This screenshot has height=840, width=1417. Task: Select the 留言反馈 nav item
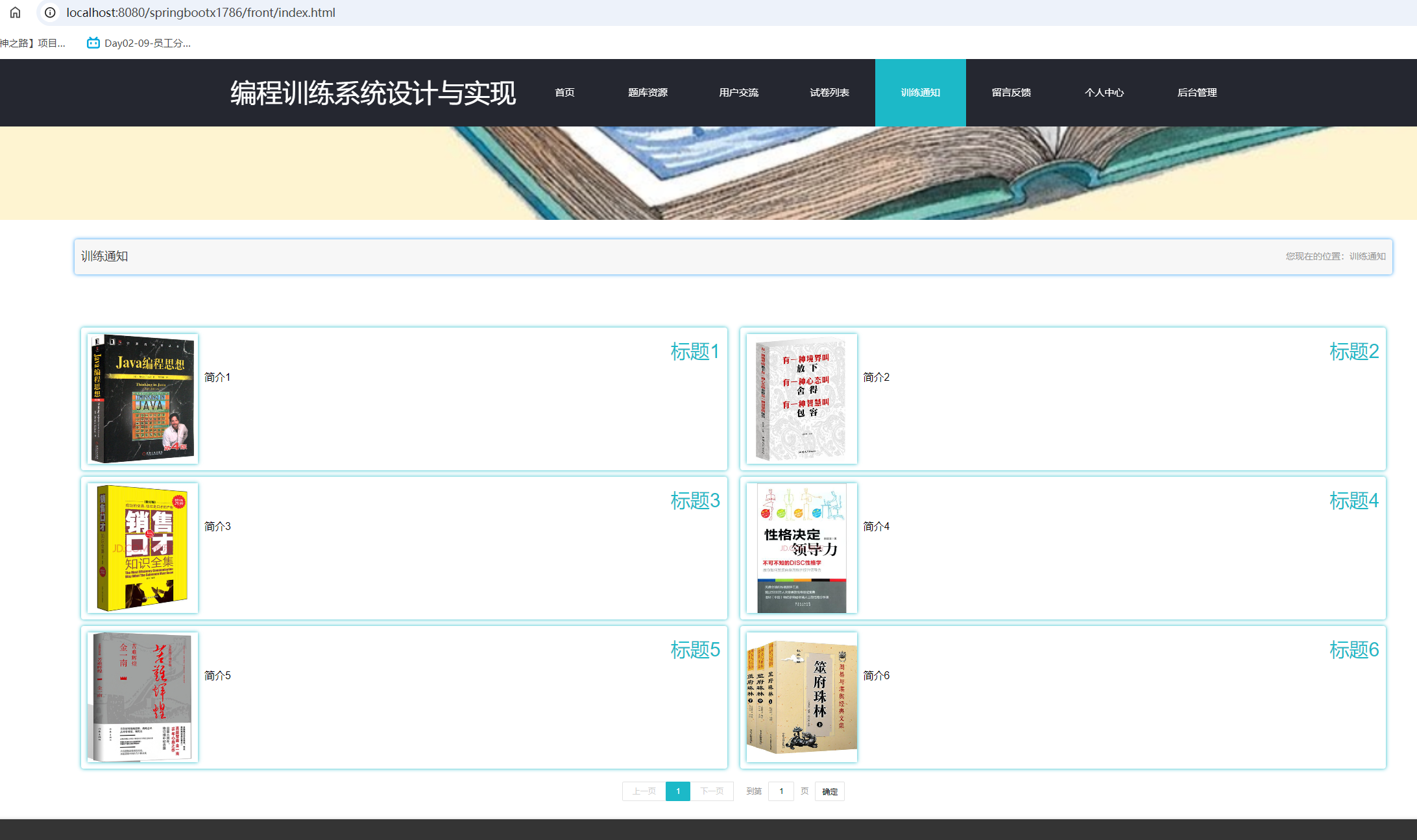click(x=1011, y=92)
